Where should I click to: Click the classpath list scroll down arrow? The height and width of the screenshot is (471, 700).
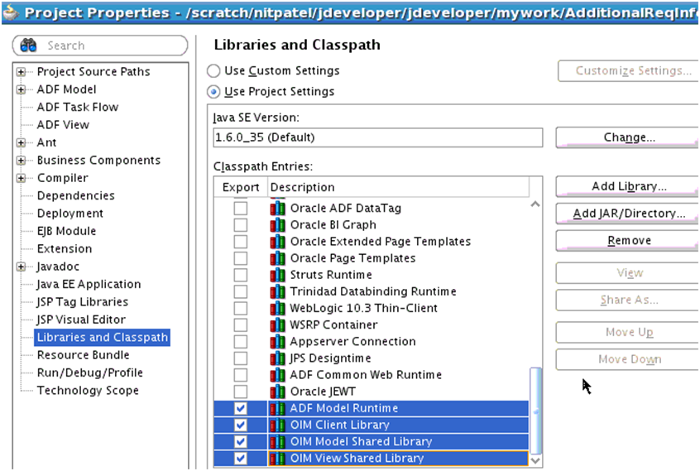535,460
